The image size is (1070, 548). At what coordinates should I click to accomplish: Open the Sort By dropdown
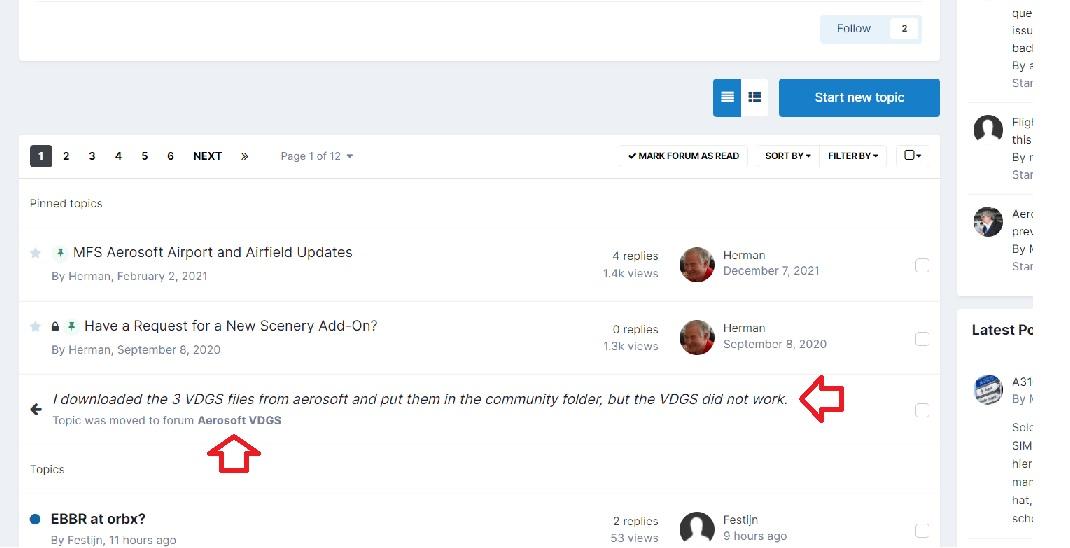(x=787, y=156)
